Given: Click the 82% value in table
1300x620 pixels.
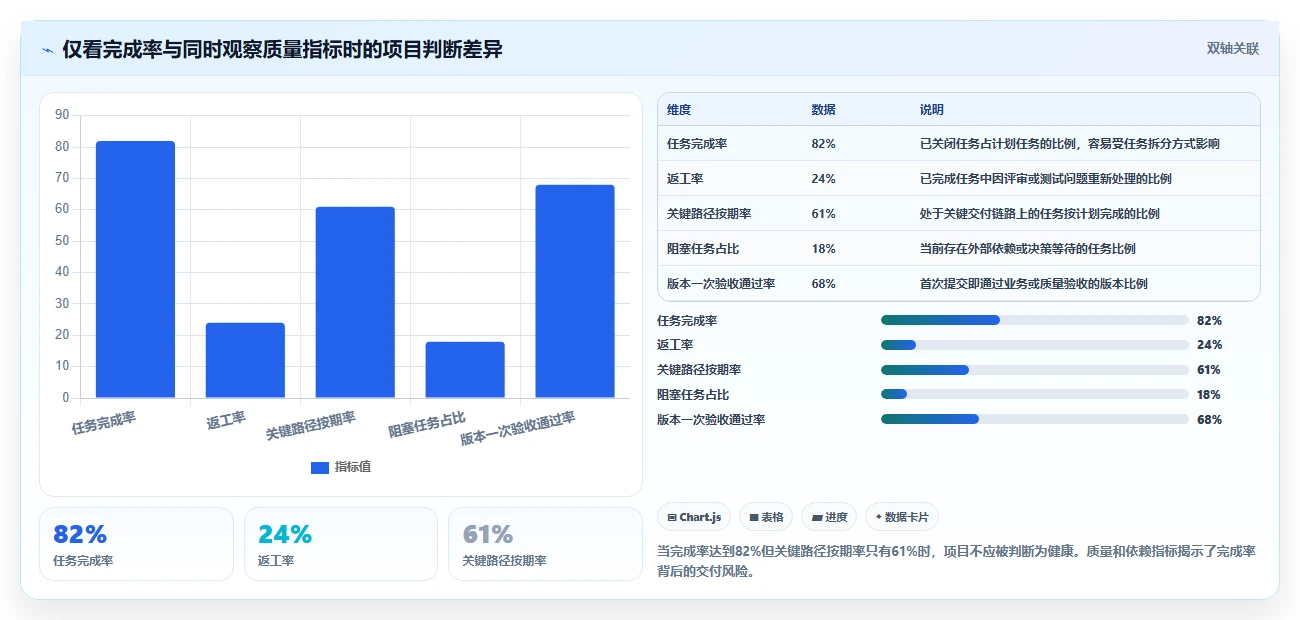Looking at the screenshot, I should pyautogui.click(x=824, y=144).
